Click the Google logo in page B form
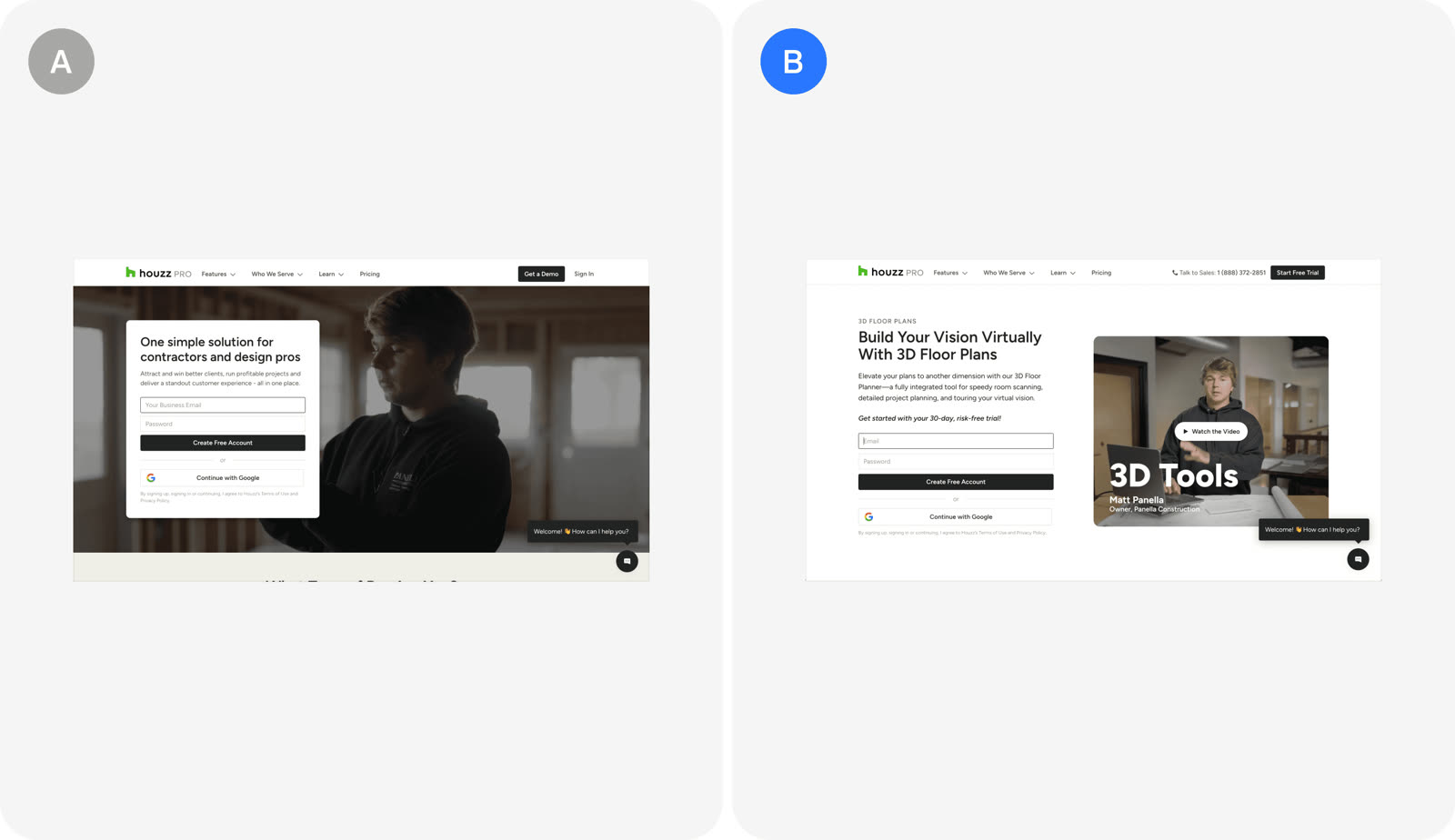Viewport: 1455px width, 840px height. coord(868,516)
